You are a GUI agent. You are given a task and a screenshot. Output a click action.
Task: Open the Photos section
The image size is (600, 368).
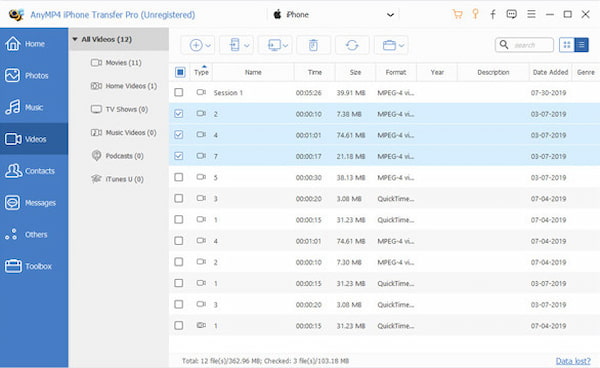[x=34, y=75]
